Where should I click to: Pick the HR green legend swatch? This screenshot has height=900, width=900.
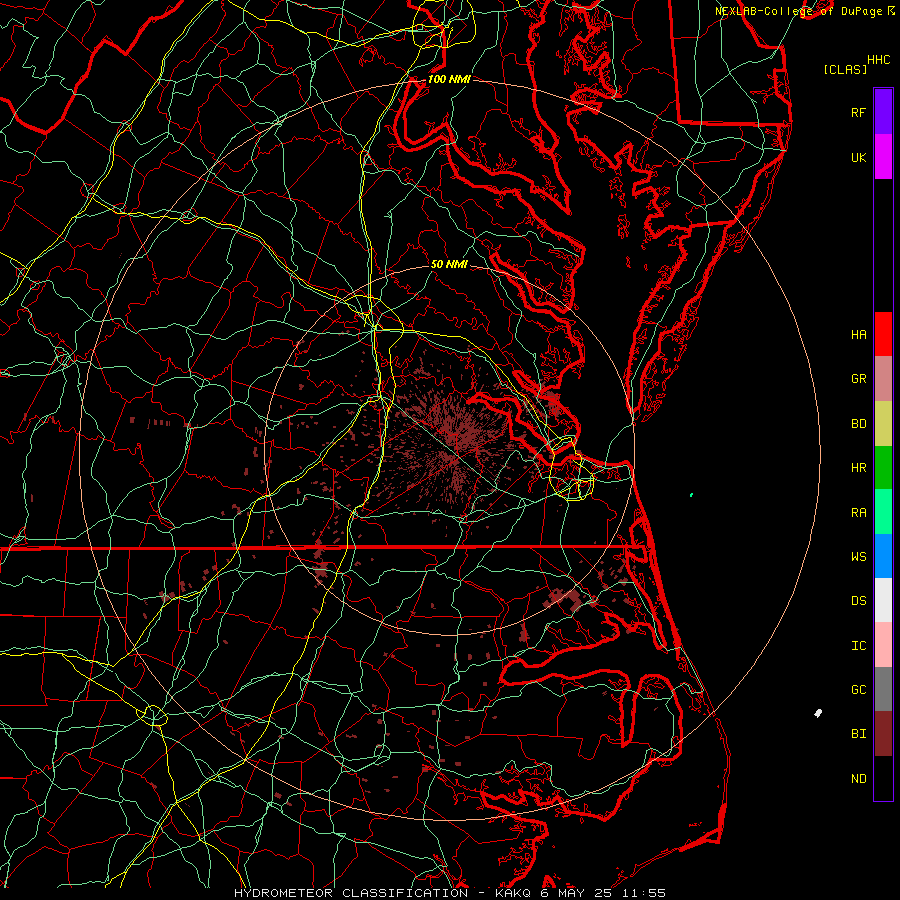[883, 468]
